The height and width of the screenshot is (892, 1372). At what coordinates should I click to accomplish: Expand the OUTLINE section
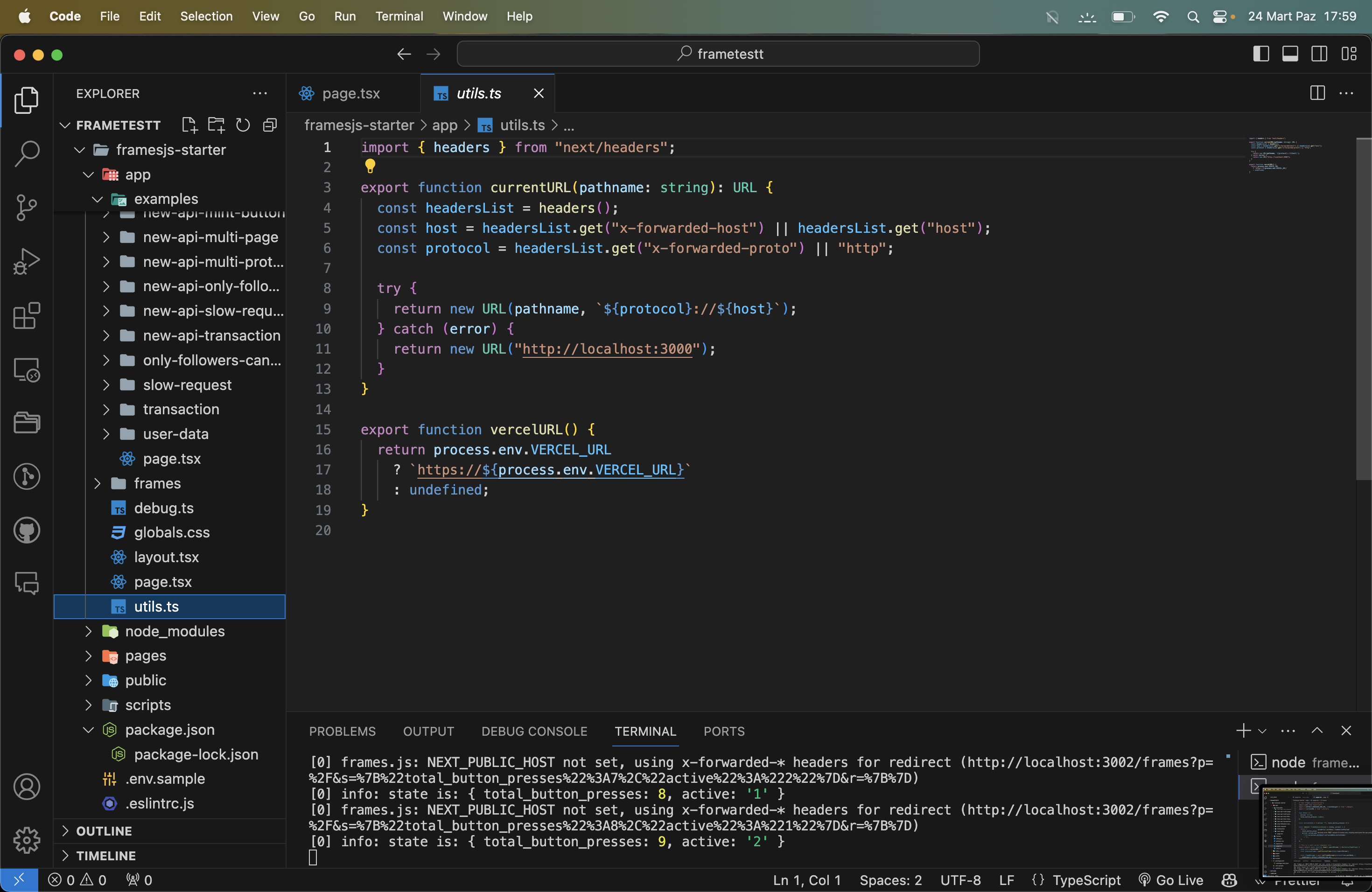point(64,831)
